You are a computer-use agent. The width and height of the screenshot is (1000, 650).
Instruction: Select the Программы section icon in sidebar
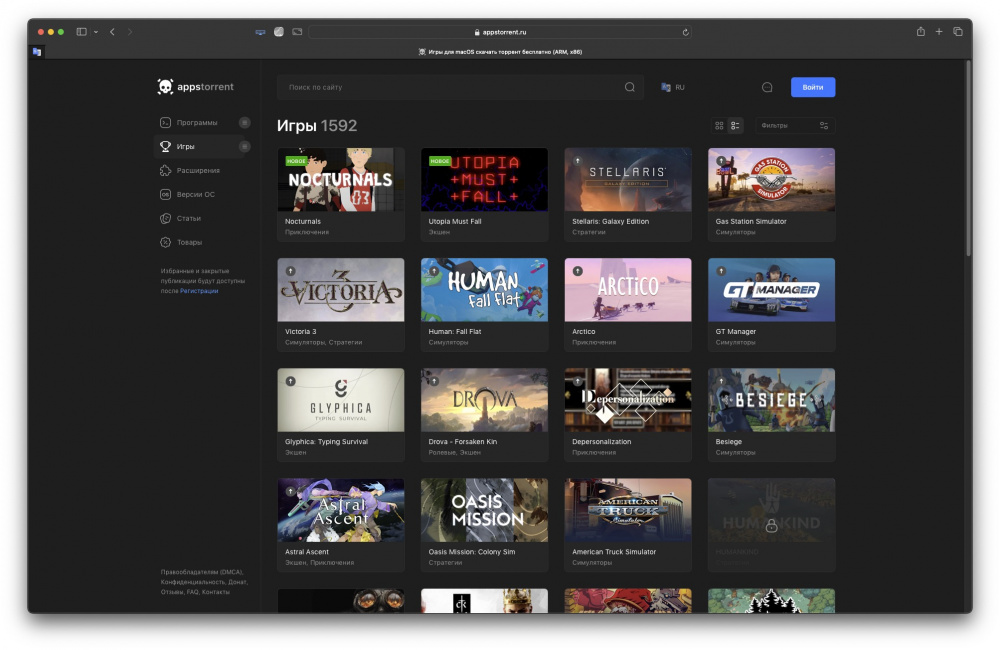[165, 122]
